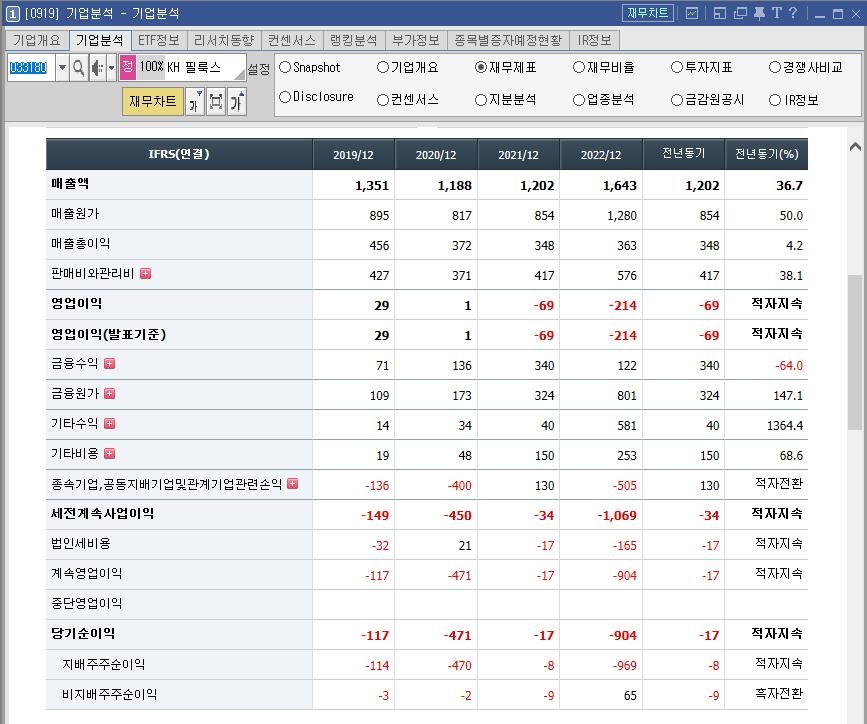
Task: Click the title bar layout window icon
Action: [x=719, y=13]
